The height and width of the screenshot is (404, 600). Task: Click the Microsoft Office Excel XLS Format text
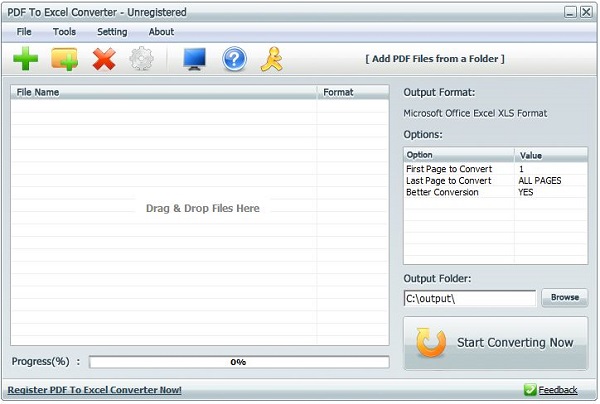click(475, 113)
